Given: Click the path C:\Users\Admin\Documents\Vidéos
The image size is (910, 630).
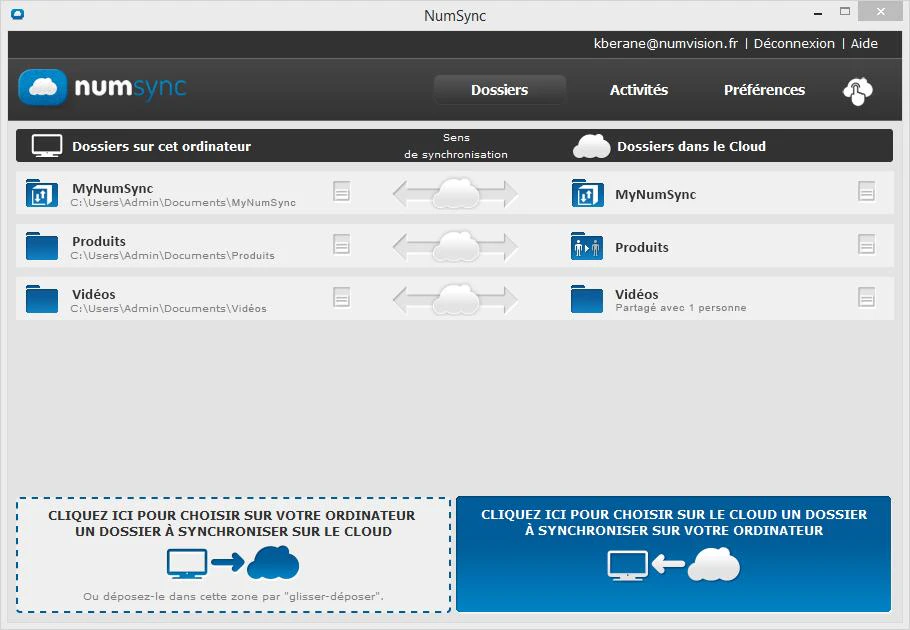Looking at the screenshot, I should coord(168,308).
